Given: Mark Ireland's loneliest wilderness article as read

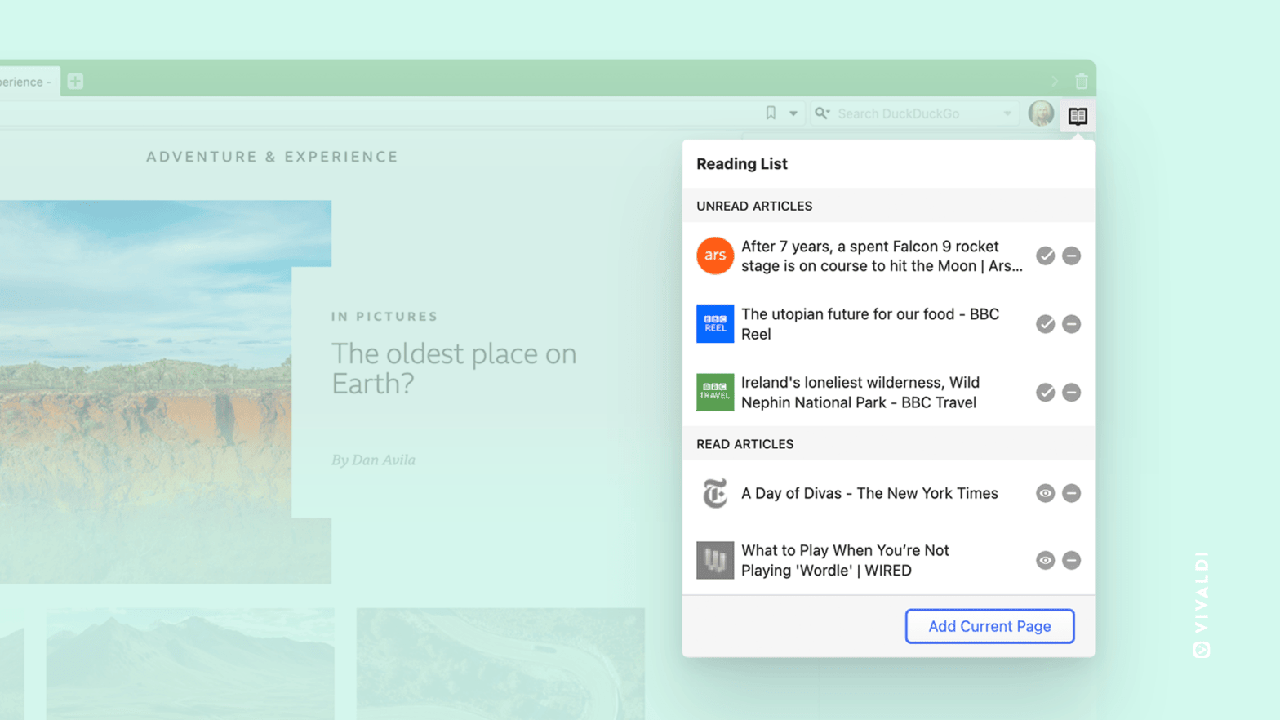Looking at the screenshot, I should (1045, 392).
